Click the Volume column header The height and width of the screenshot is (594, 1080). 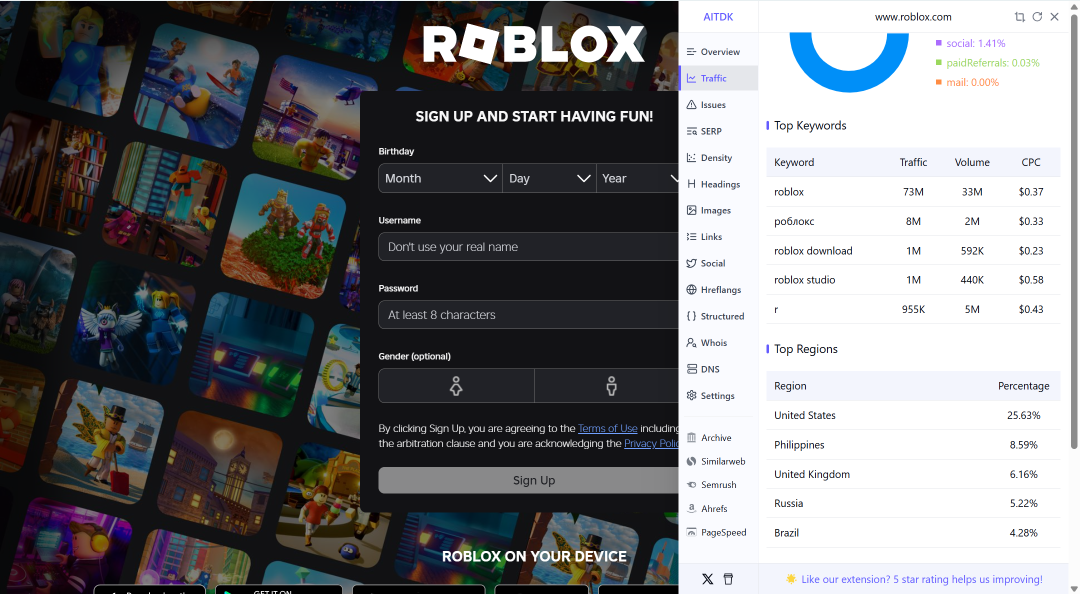pyautogui.click(x=972, y=163)
